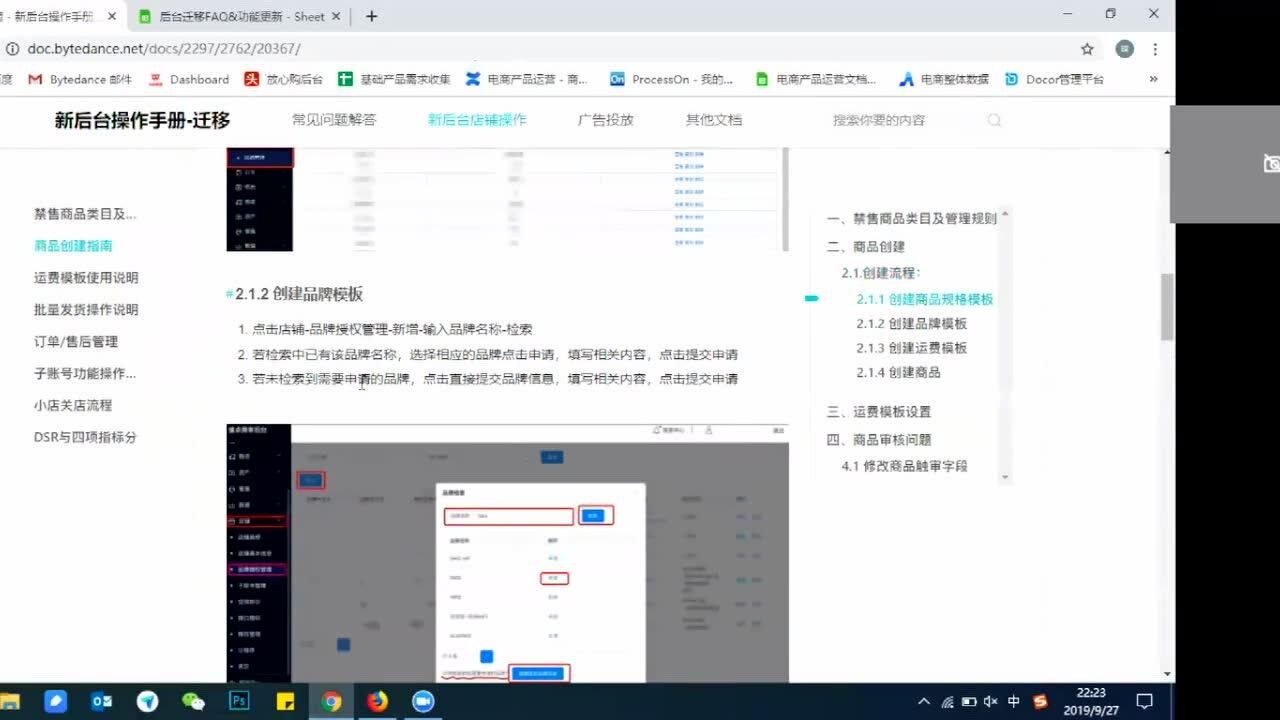Screen dimensions: 1280x720
Task: Click the Chrome profile avatar icon
Action: (1125, 49)
